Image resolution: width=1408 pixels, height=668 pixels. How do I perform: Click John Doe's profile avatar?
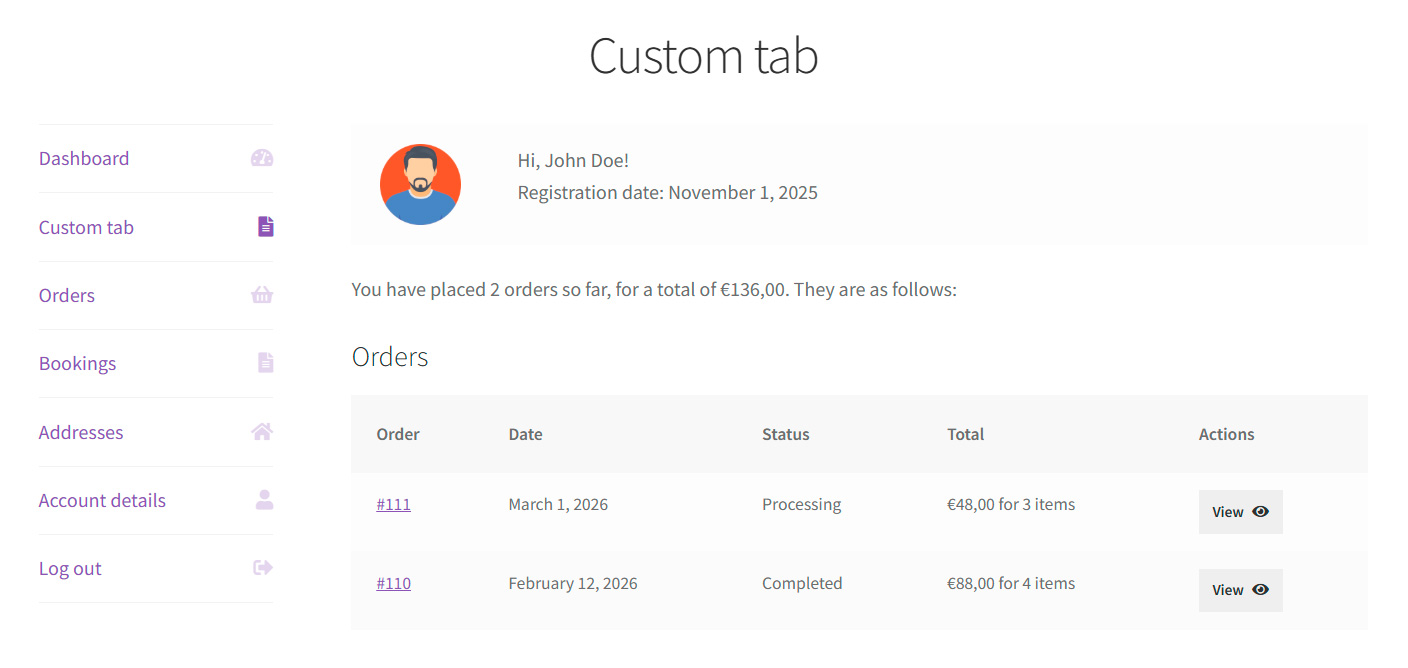click(420, 184)
